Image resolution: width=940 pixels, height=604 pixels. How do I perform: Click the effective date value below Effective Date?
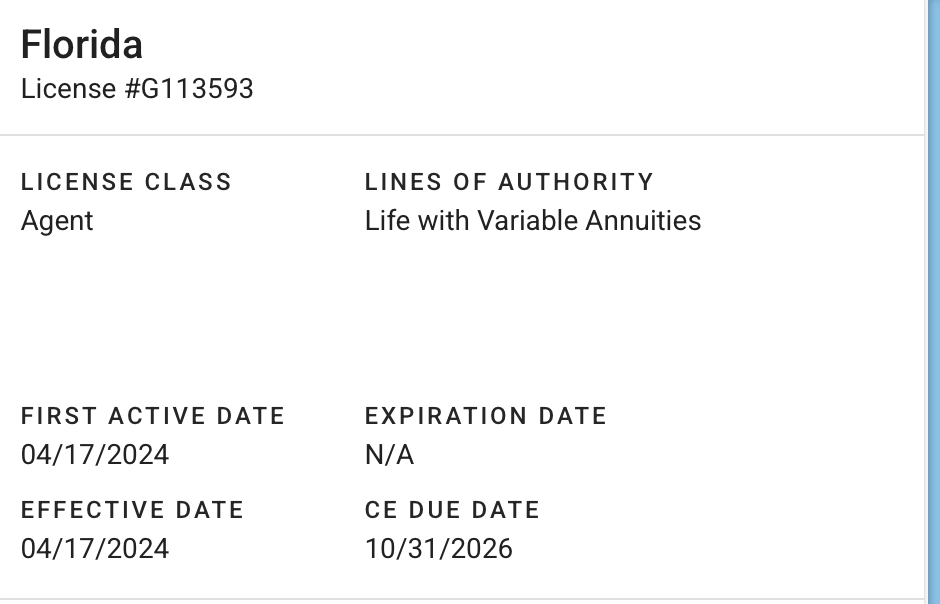point(95,548)
